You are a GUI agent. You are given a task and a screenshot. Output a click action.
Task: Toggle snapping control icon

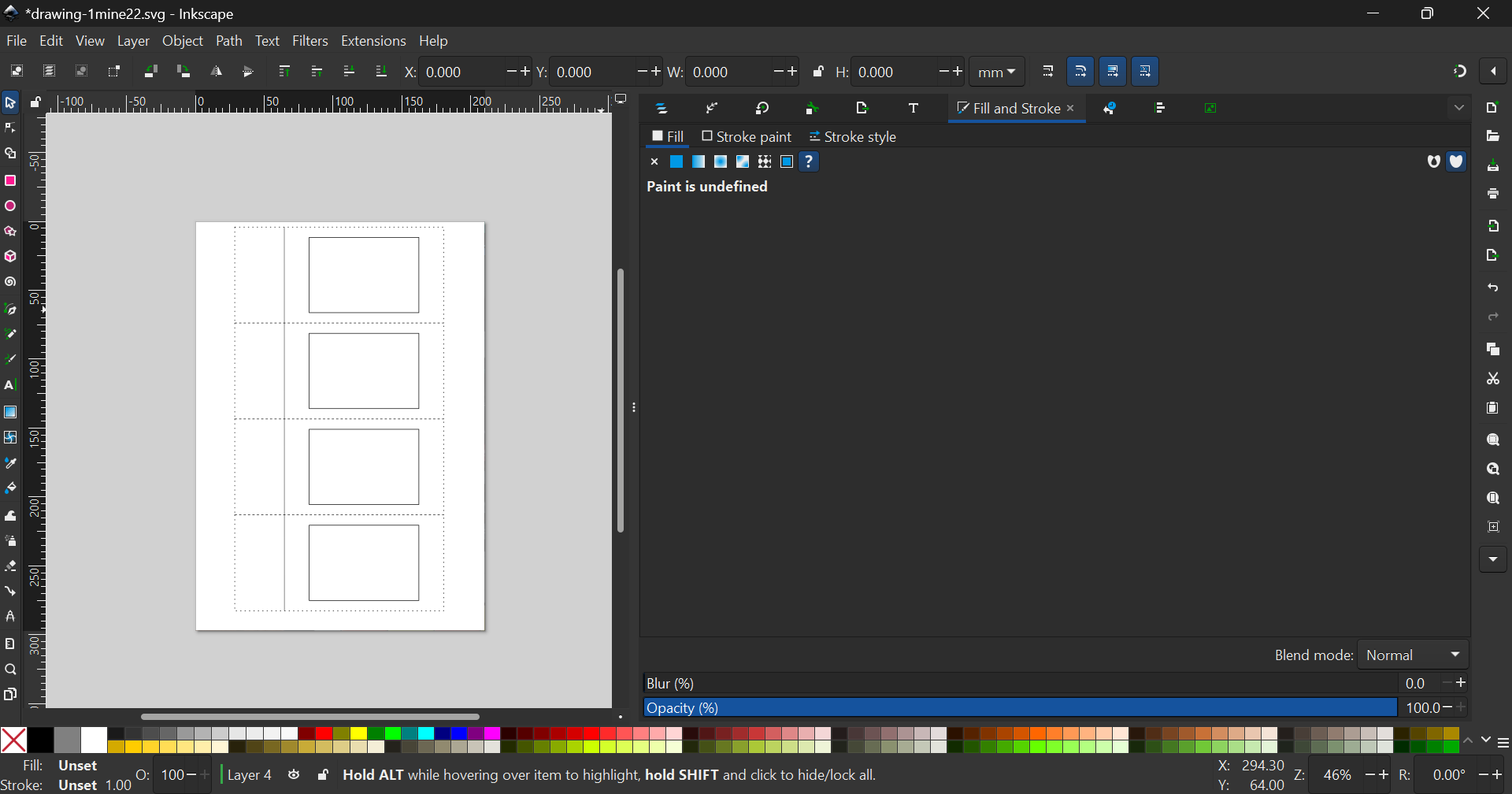tap(1460, 72)
